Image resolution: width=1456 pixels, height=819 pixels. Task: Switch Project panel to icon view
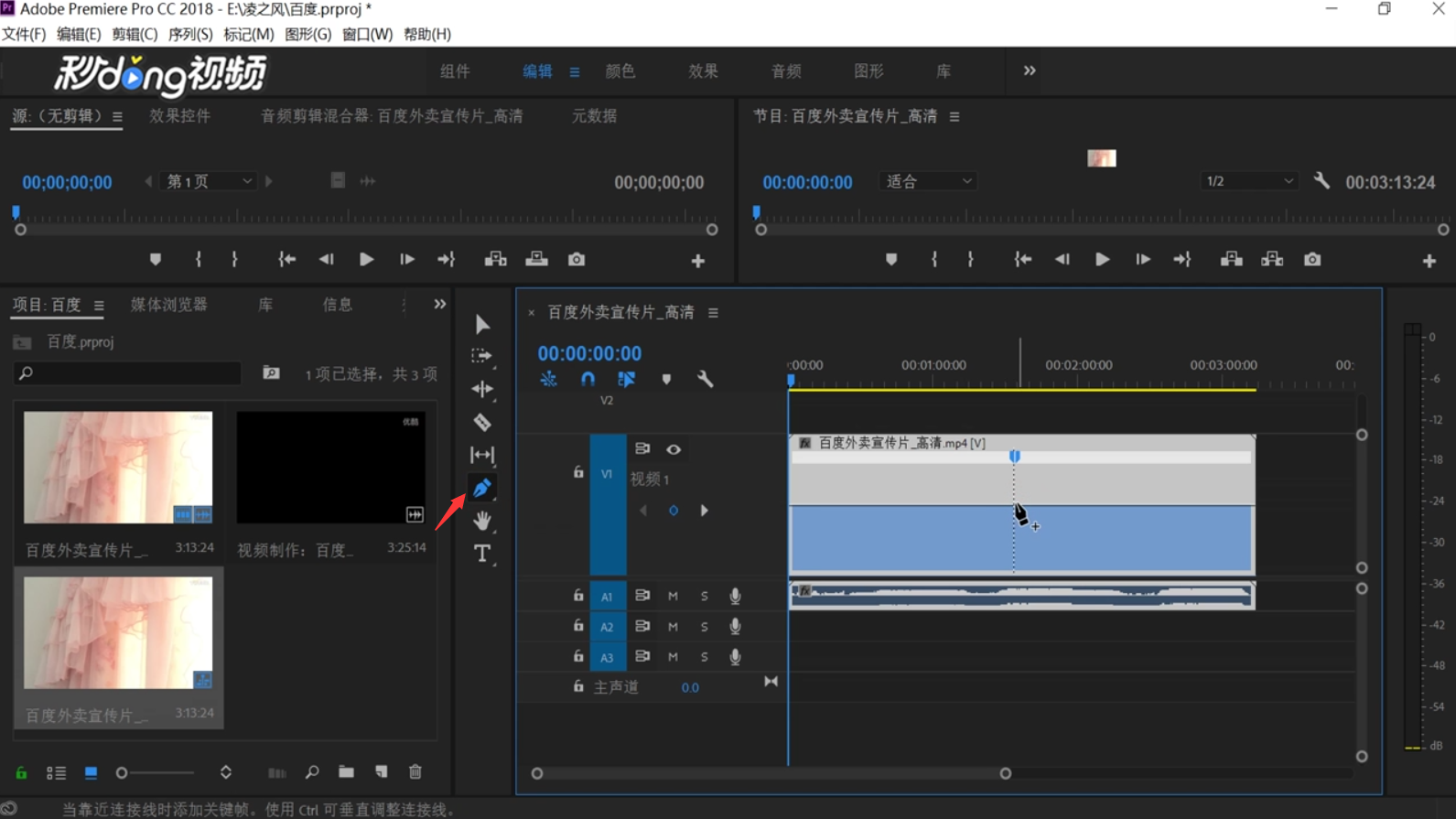click(x=91, y=772)
